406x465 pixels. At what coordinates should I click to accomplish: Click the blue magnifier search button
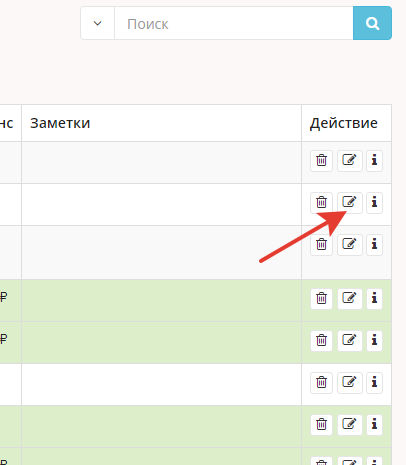(372, 23)
